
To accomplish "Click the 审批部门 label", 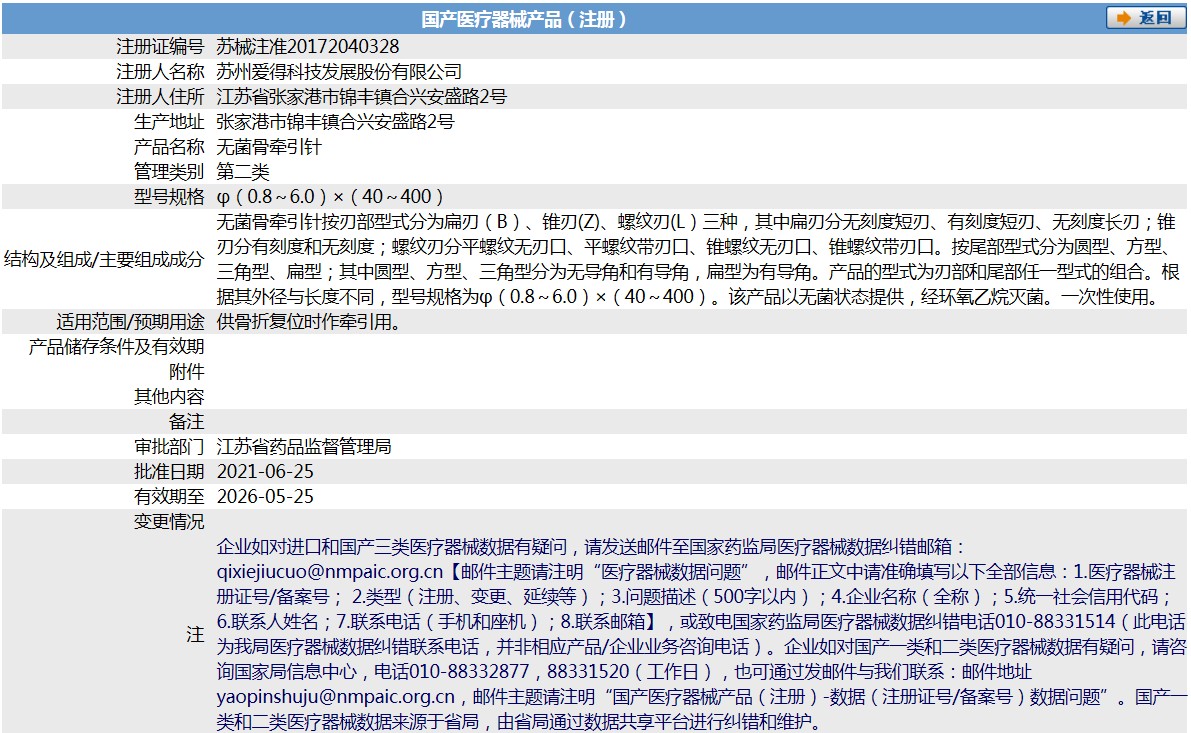I will tap(169, 447).
